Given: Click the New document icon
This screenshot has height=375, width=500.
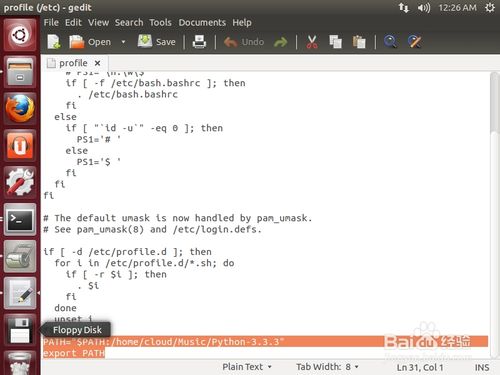Looking at the screenshot, I should (x=54, y=42).
